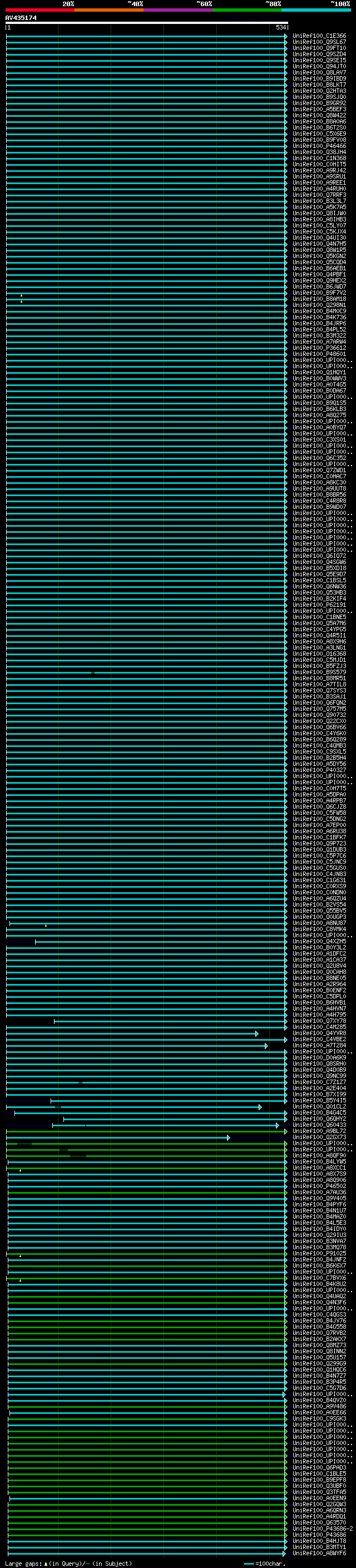Click the green ~80% identity legend bar
356x1568 pixels.
[x=247, y=10]
